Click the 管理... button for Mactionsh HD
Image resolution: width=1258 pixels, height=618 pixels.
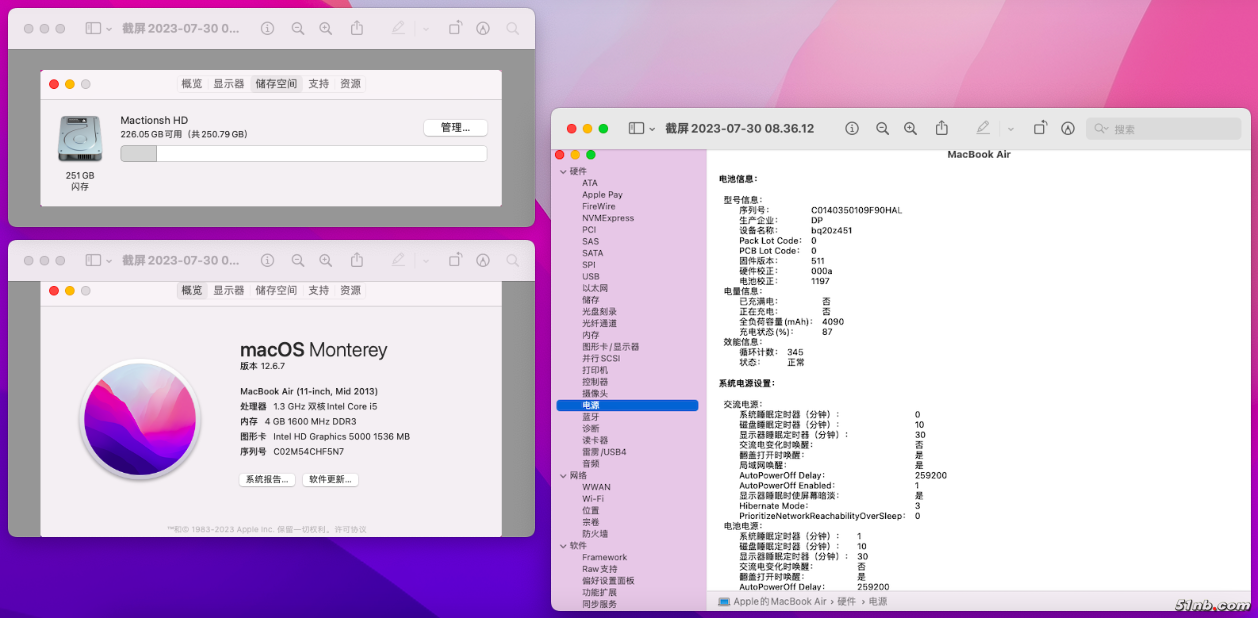(x=455, y=128)
